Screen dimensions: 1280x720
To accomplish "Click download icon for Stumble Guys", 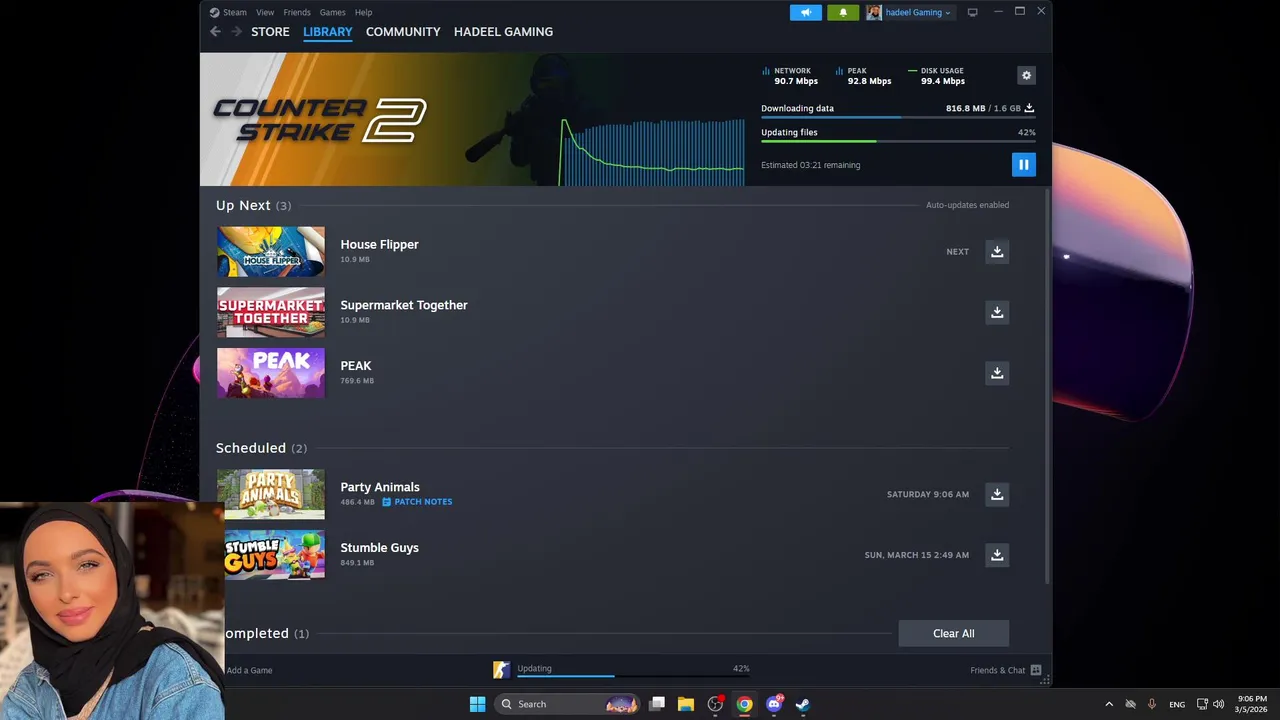I will 997,555.
